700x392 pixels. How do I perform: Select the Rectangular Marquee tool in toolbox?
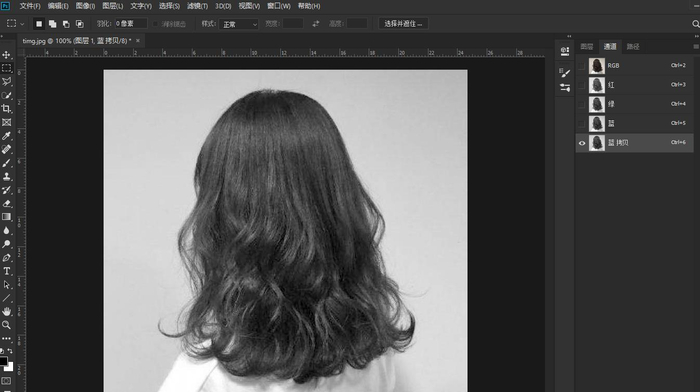click(6, 68)
